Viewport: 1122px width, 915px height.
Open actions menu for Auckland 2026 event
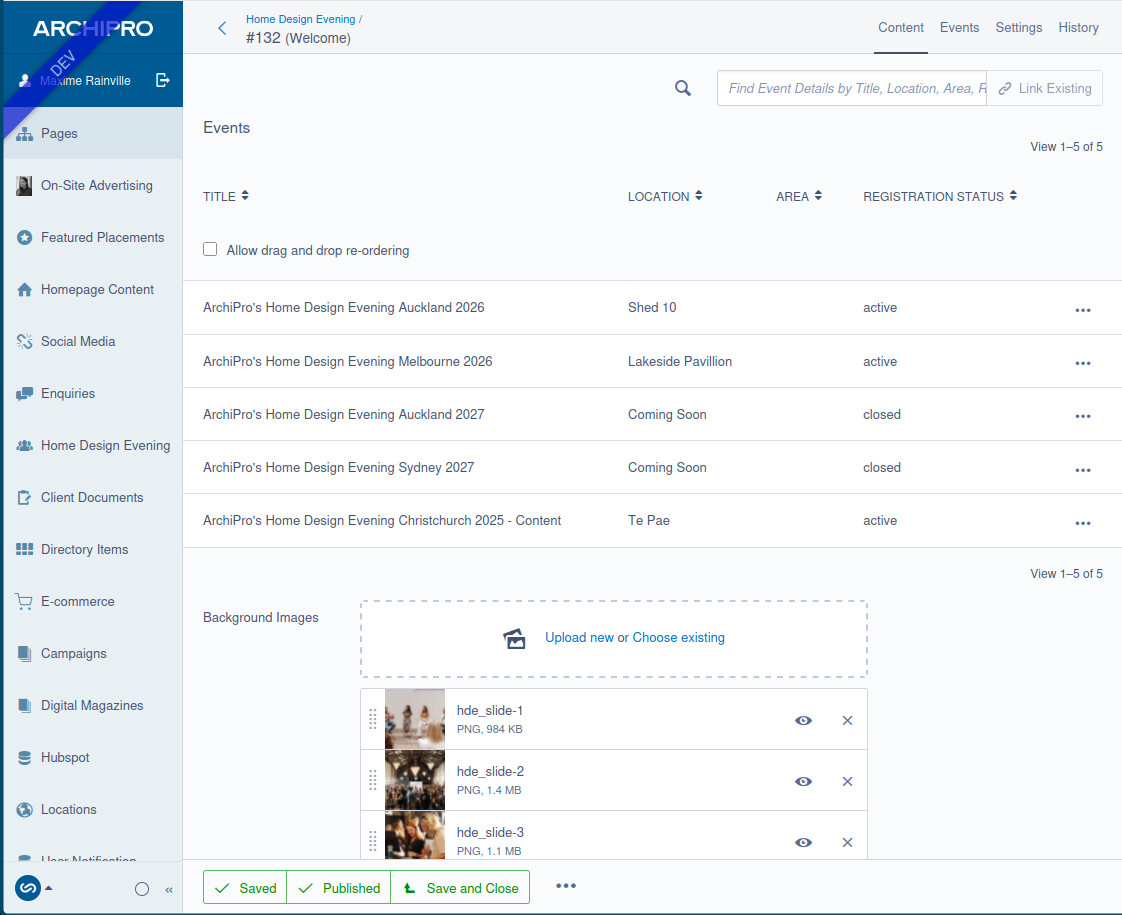point(1082,310)
